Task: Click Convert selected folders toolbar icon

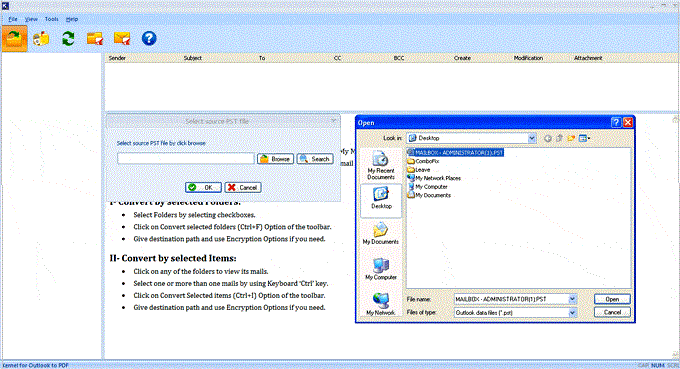Action: tap(95, 39)
